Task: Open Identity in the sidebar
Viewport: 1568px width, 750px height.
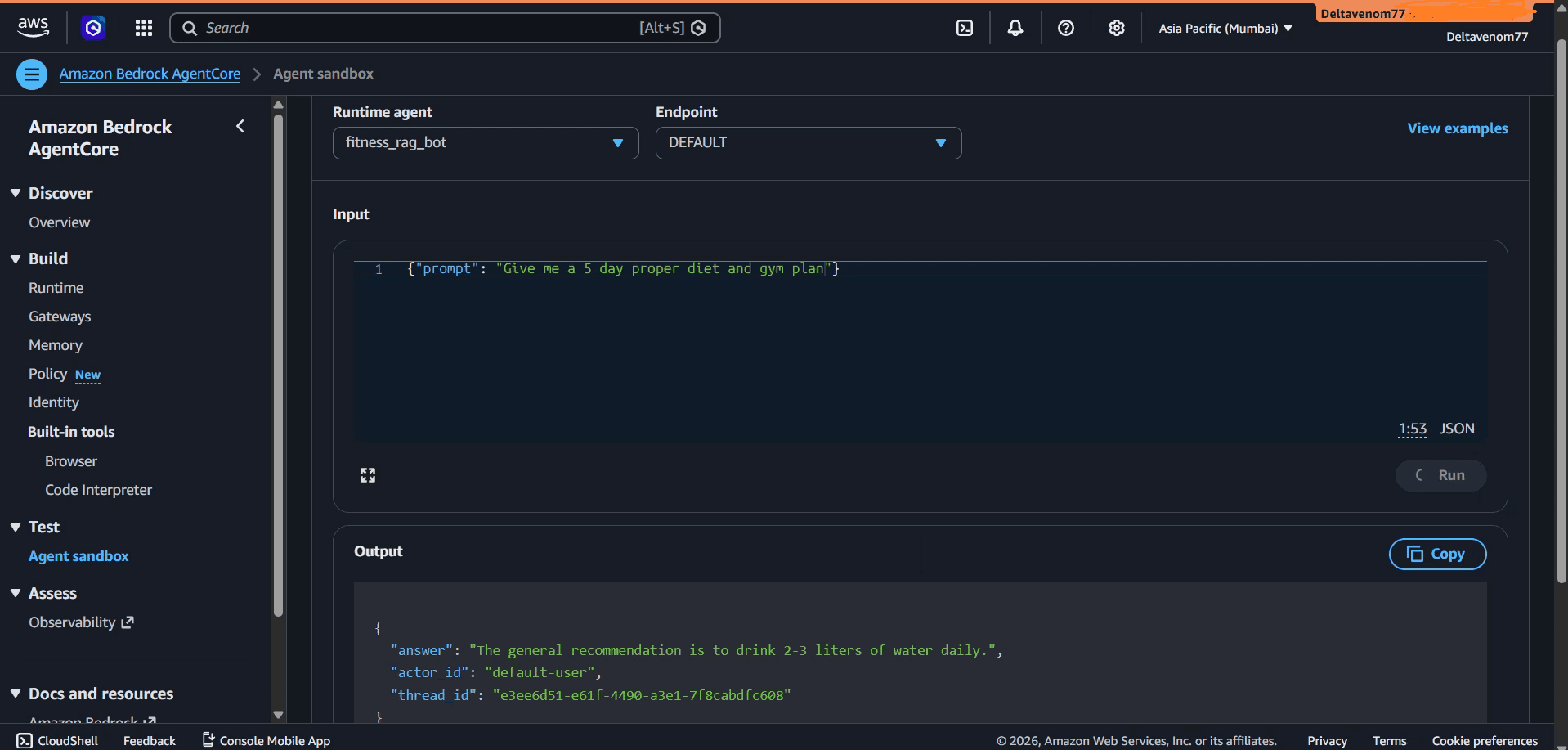Action: (x=54, y=402)
